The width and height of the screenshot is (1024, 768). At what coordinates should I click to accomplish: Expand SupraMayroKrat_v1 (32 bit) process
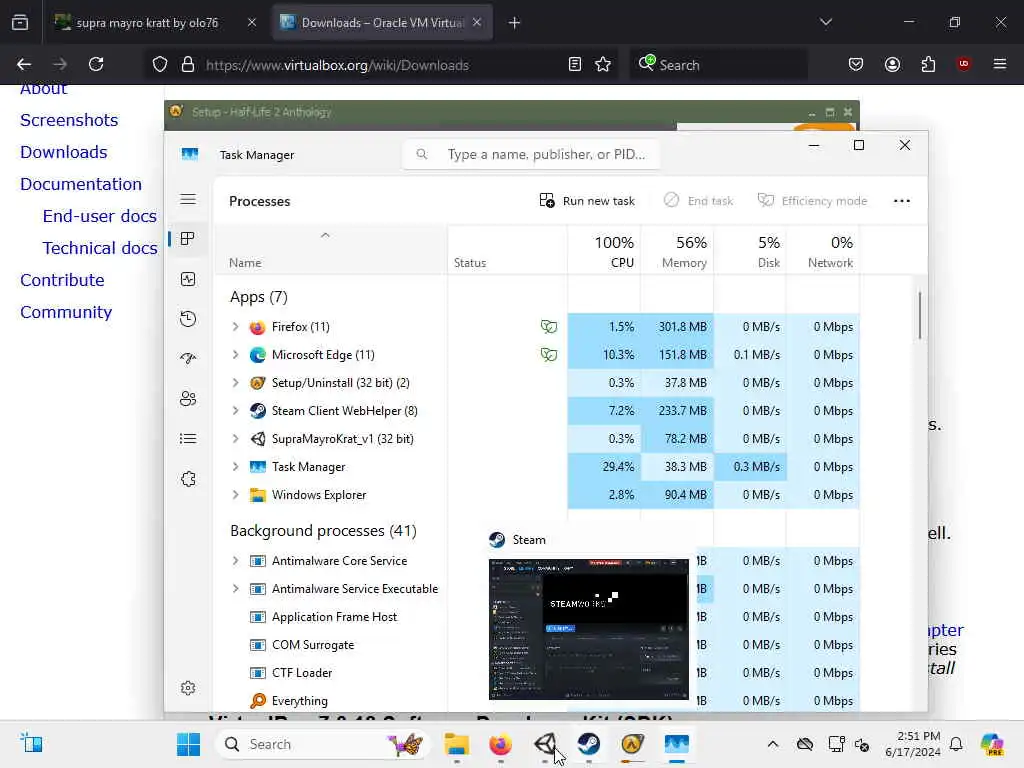[x=235, y=439]
